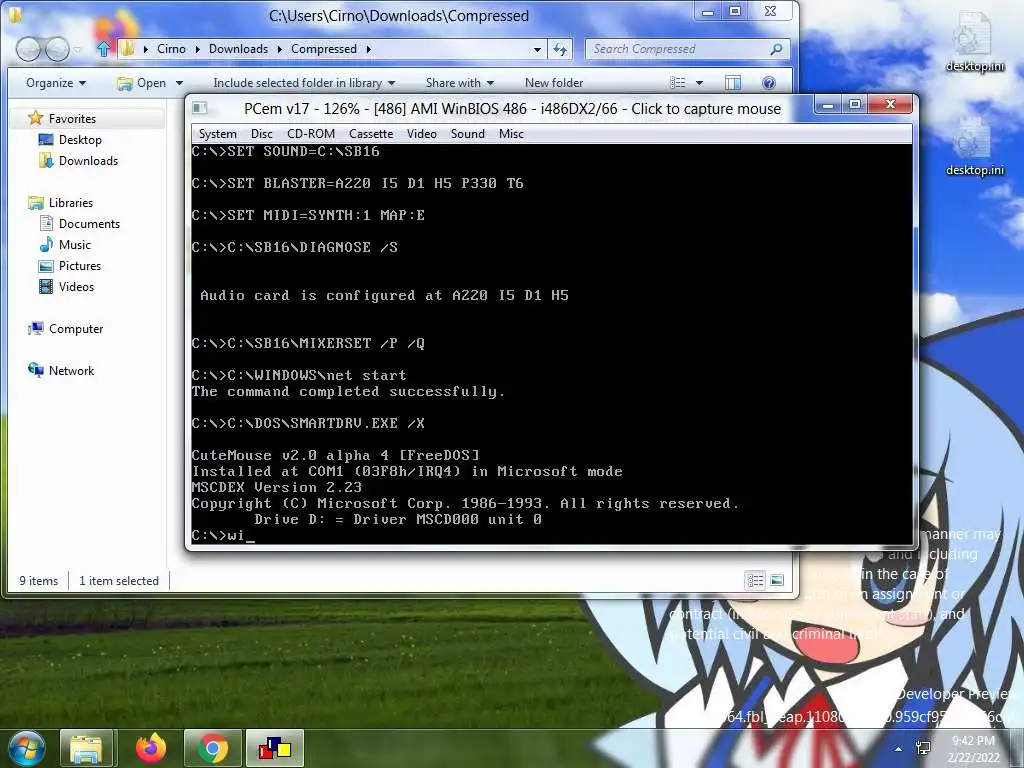Expand the view options dropdown arrow
This screenshot has height=768, width=1024.
click(x=699, y=83)
